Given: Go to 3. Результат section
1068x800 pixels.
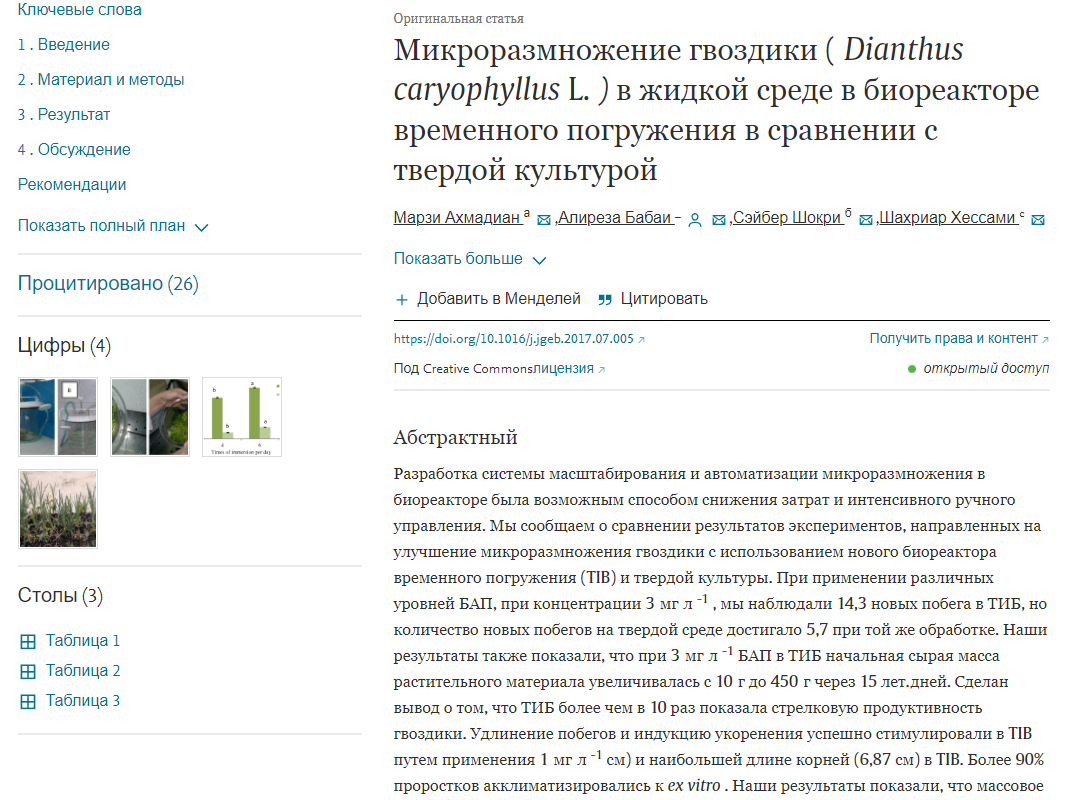Looking at the screenshot, I should [x=64, y=114].
